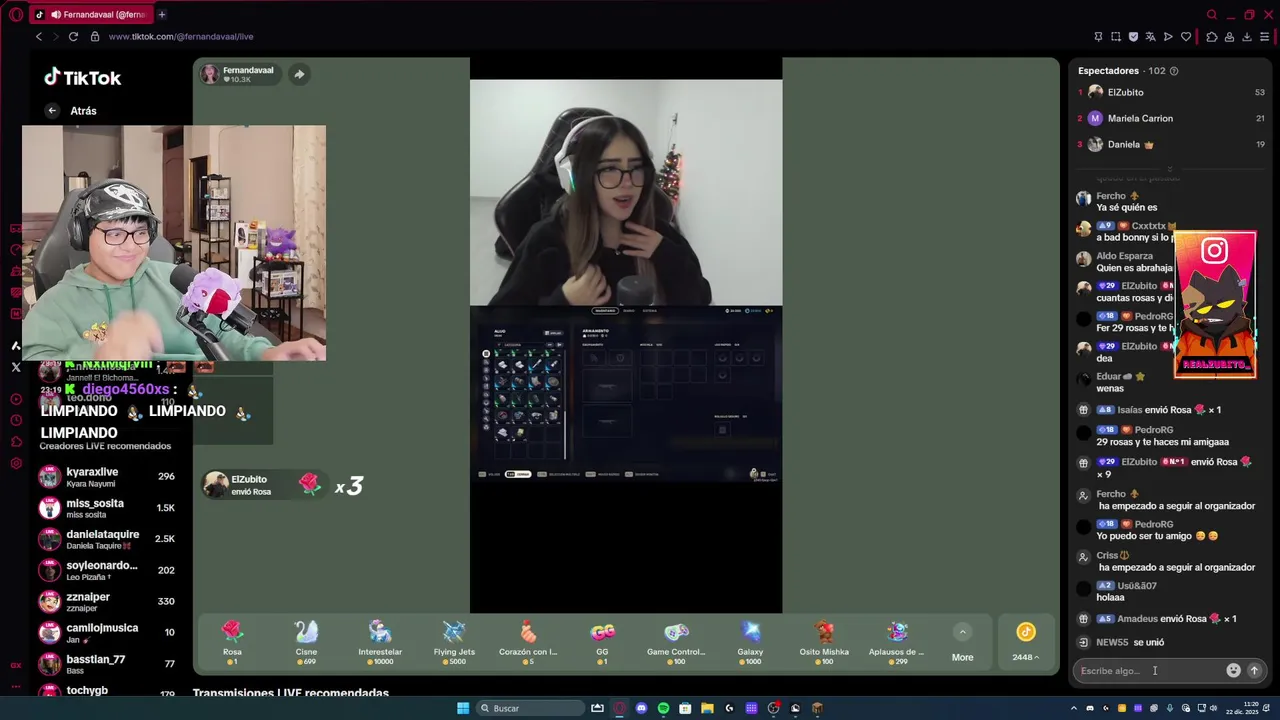This screenshot has height=720, width=1280.
Task: Send the GG gift
Action: point(602,642)
